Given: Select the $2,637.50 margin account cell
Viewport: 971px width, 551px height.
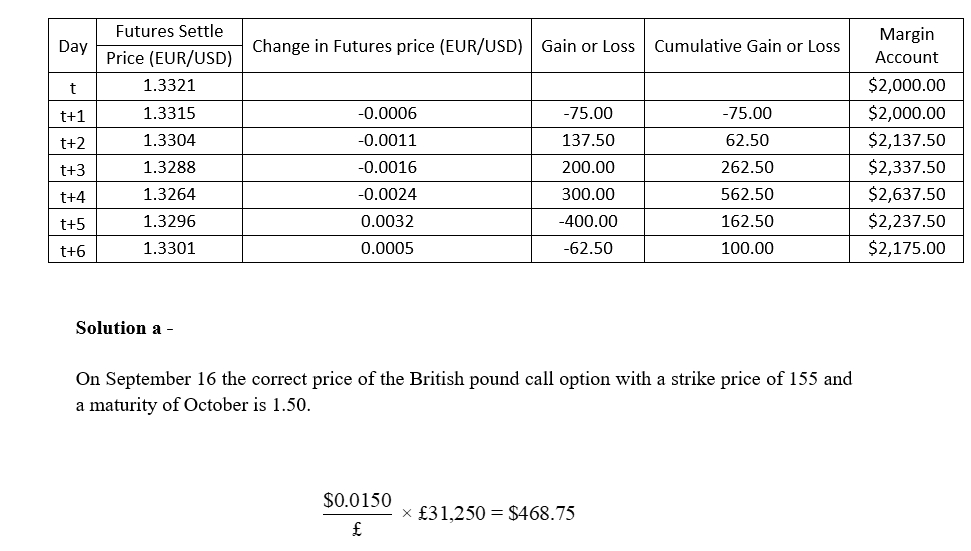Looking at the screenshot, I should (906, 194).
